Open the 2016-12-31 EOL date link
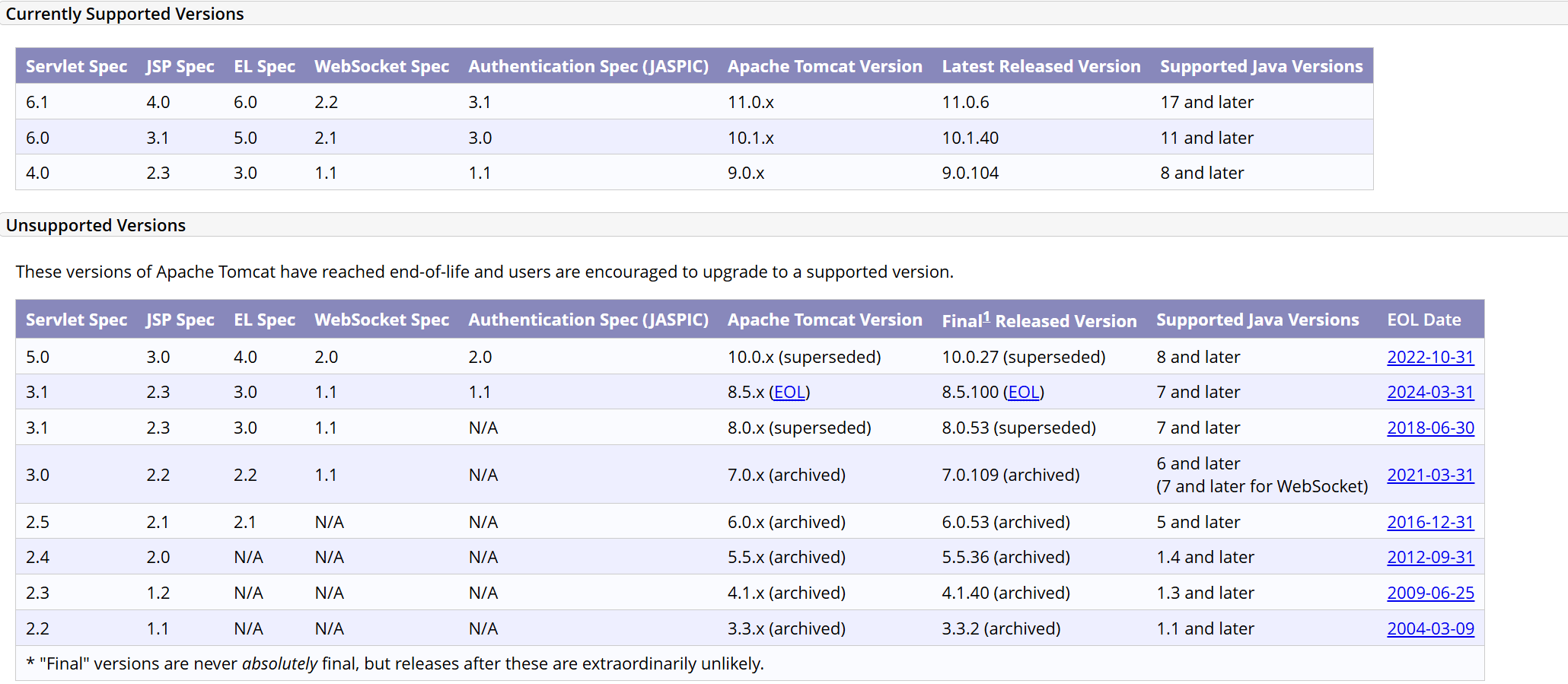The width and height of the screenshot is (1568, 684). click(1430, 522)
